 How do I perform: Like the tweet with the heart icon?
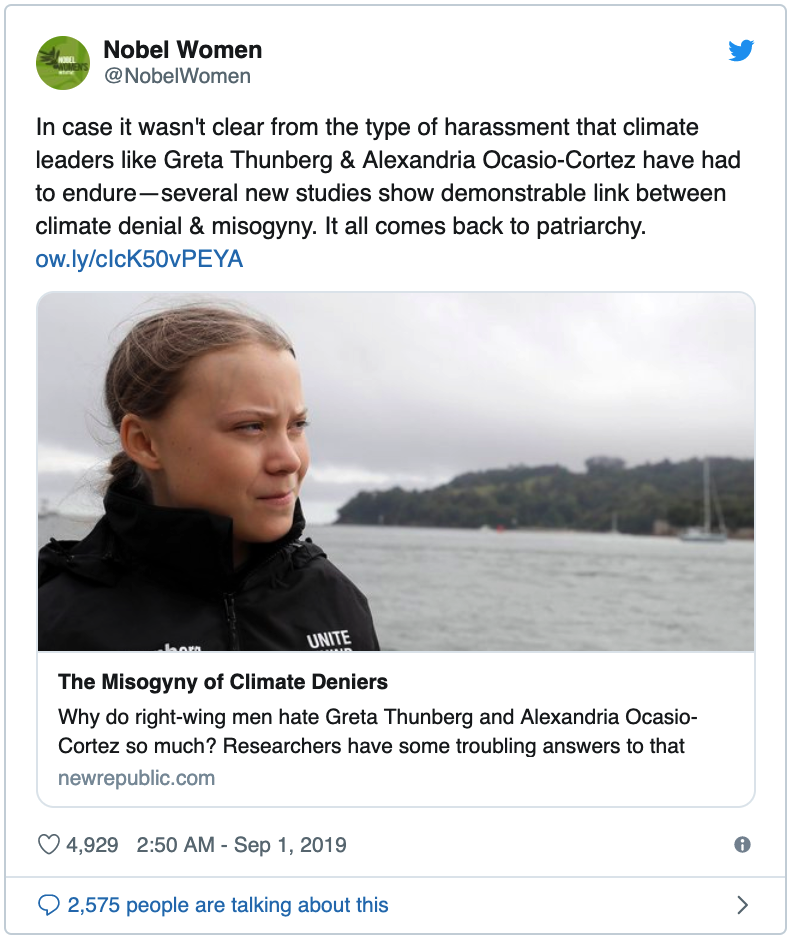tap(49, 845)
